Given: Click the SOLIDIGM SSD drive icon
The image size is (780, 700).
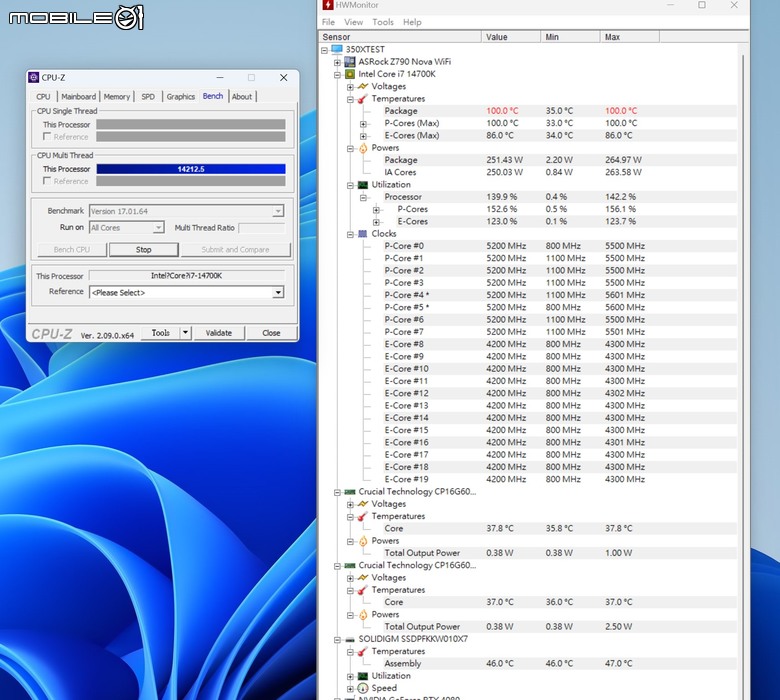Looking at the screenshot, I should (x=350, y=639).
